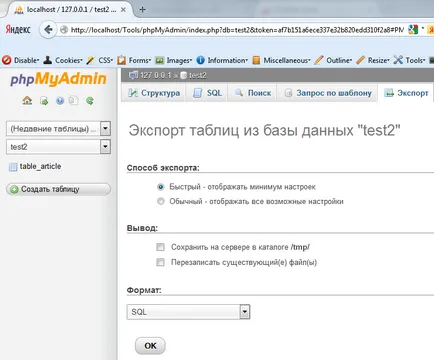Image resolution: width=434 pixels, height=360 pixels.
Task: Open the query window icon in sidebar
Action: 73,100
